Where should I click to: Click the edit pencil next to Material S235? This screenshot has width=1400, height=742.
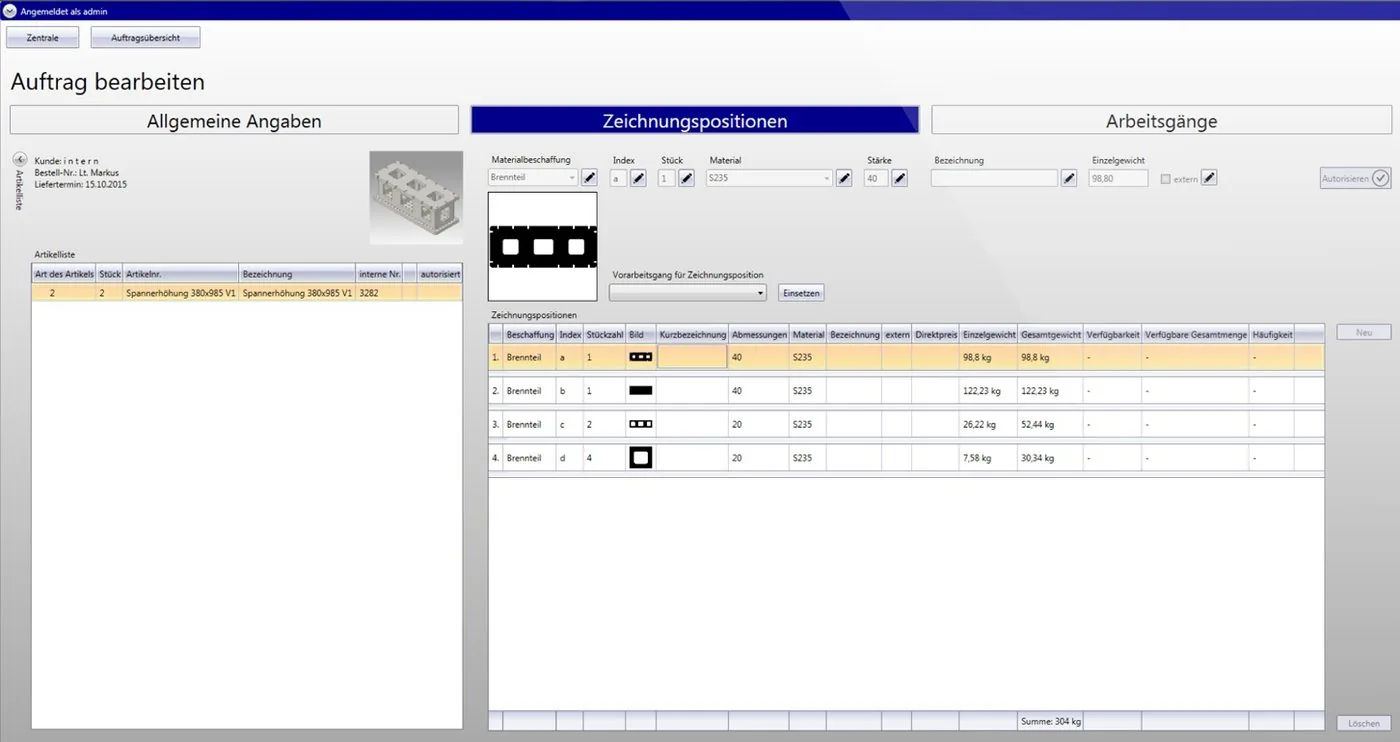844,178
